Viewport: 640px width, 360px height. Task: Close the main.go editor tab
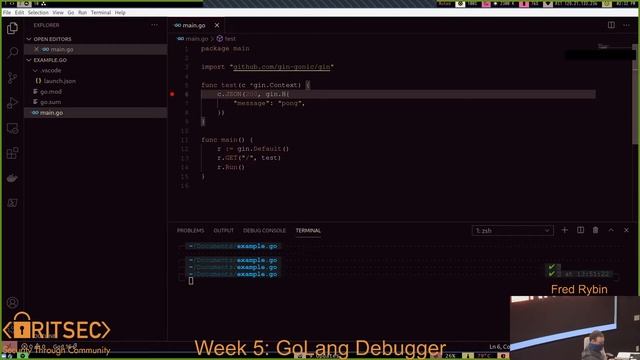click(217, 25)
